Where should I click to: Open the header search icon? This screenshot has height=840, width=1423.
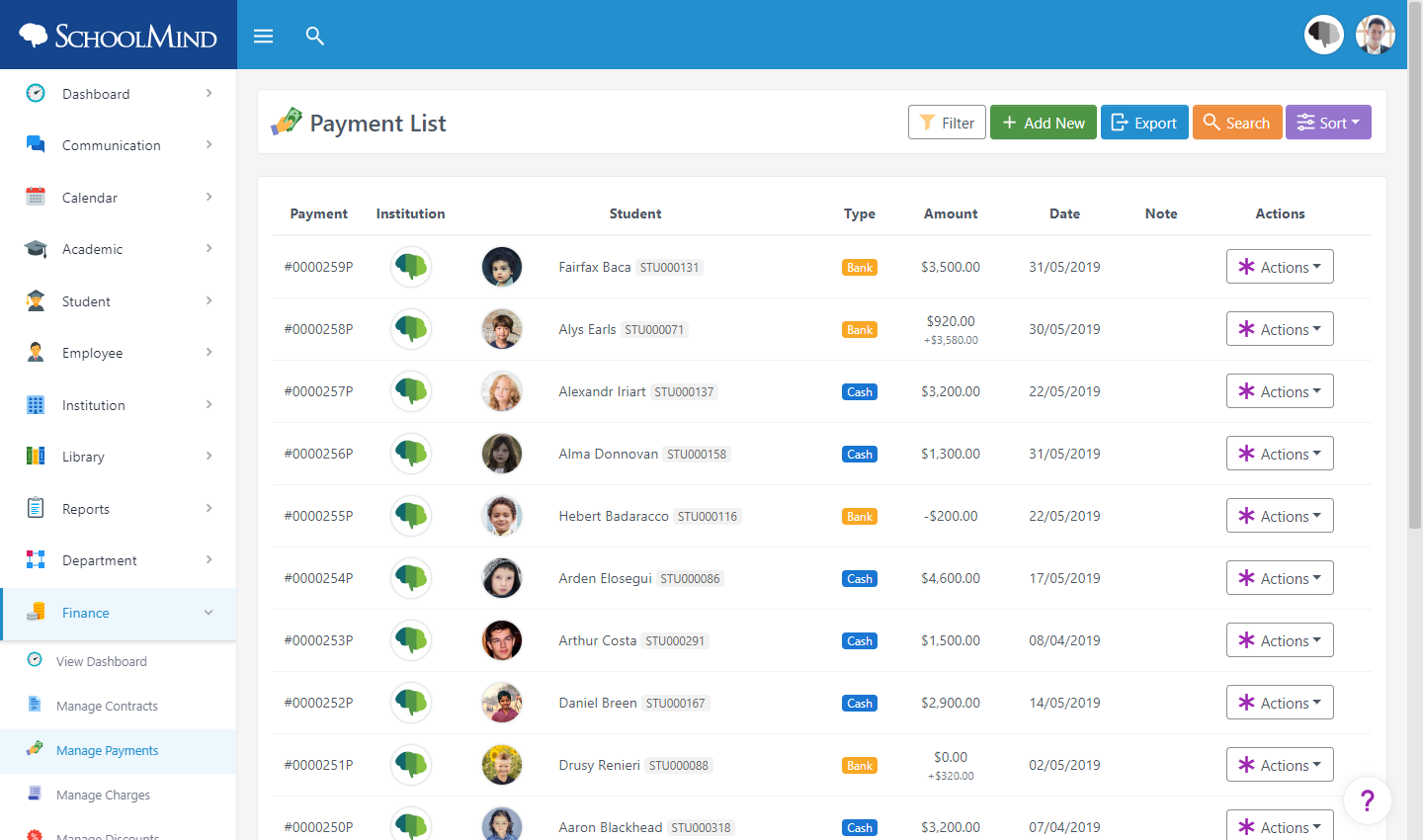pos(315,37)
